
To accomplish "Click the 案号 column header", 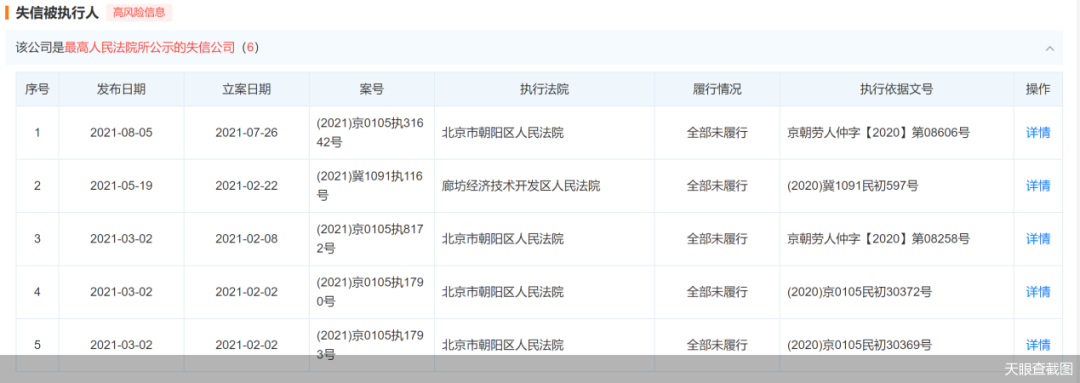I will pyautogui.click(x=372, y=90).
